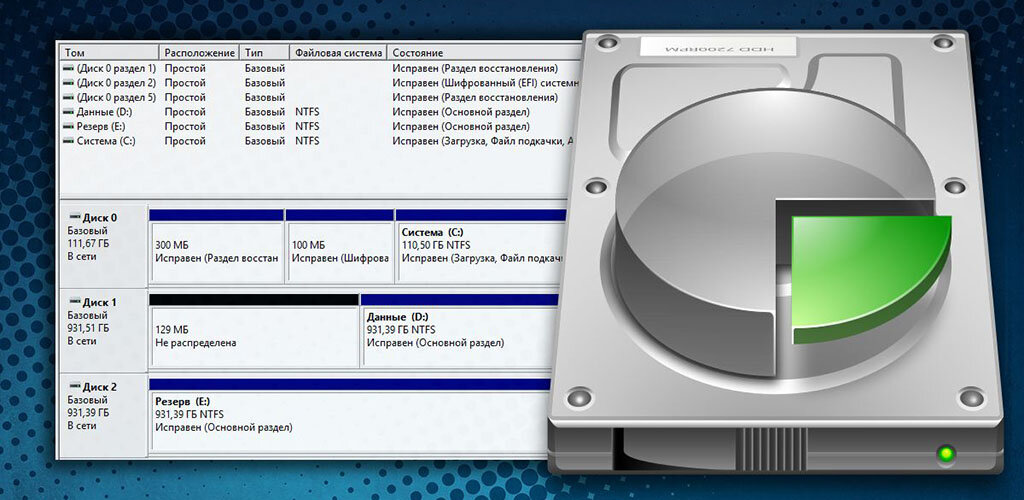This screenshot has width=1024, height=500.
Task: Click the Загрузка, Файл подкачки status cell
Action: [483, 140]
